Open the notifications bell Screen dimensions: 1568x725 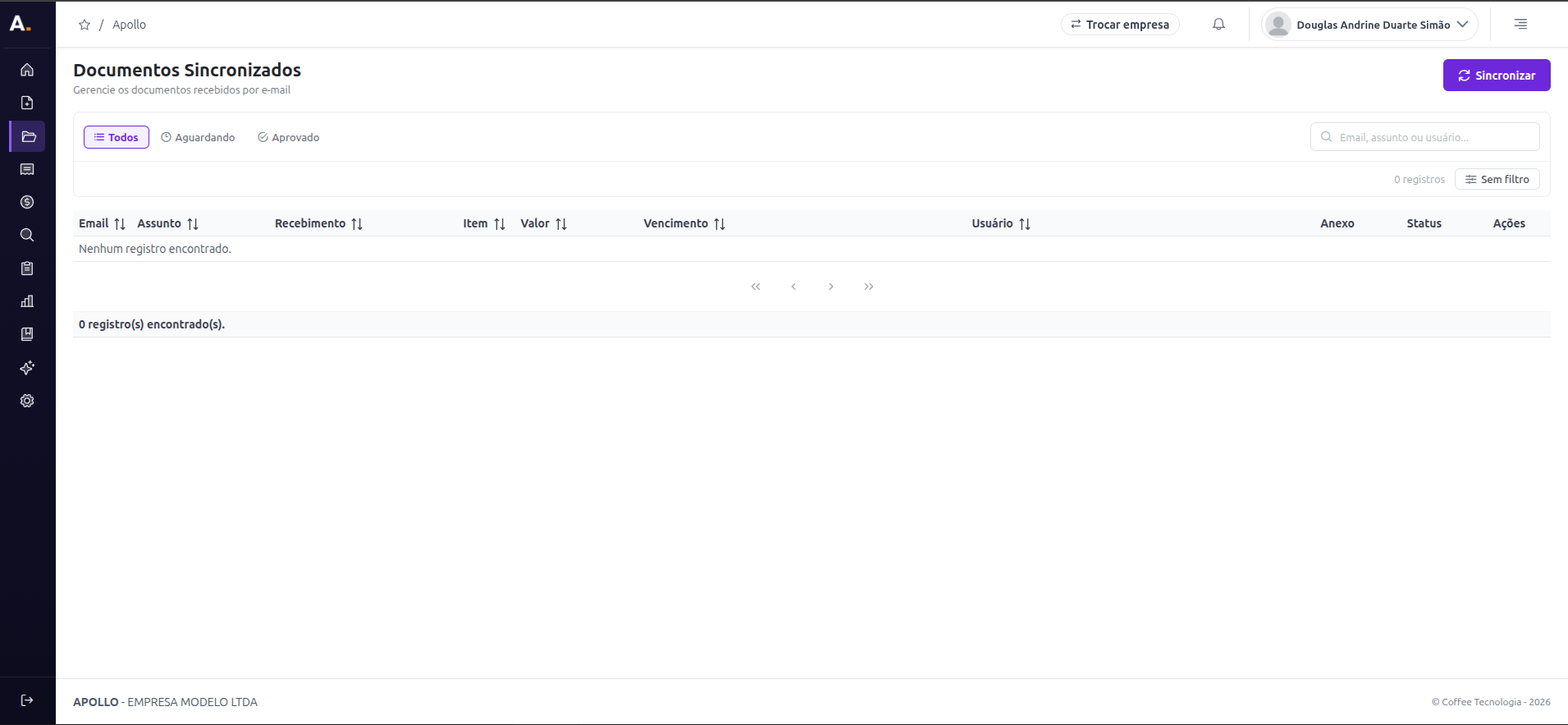click(x=1218, y=25)
